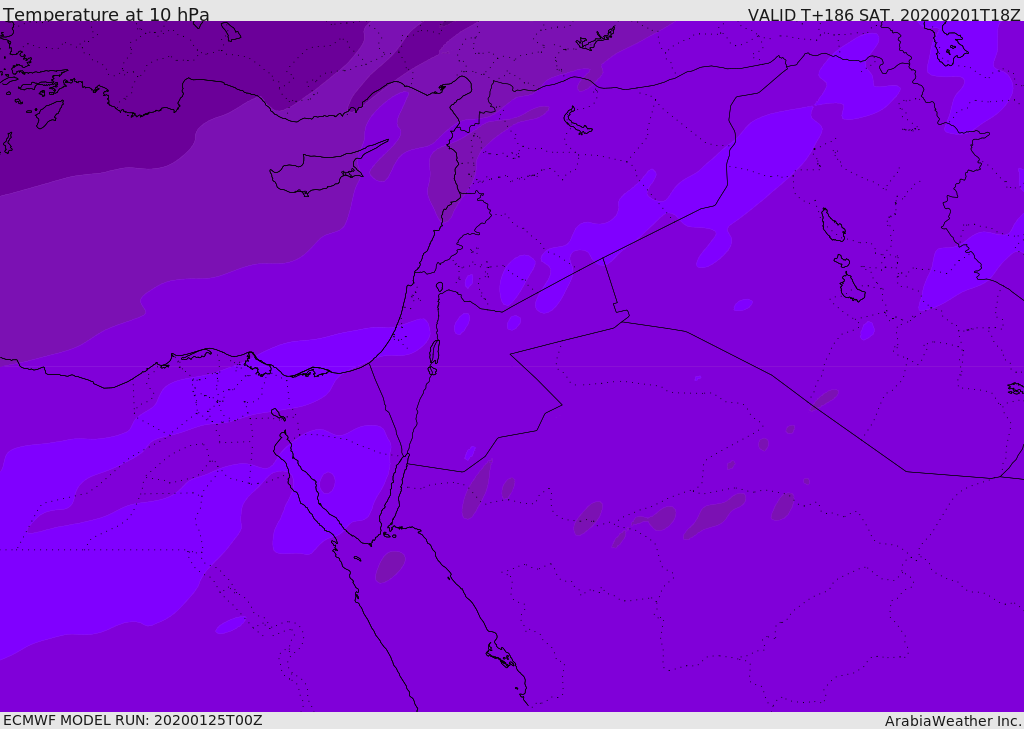Image resolution: width=1024 pixels, height=729 pixels.
Task: Click the 'ECMWF MODEL RUN: 20200125T00Z' label
Action: pos(133,720)
